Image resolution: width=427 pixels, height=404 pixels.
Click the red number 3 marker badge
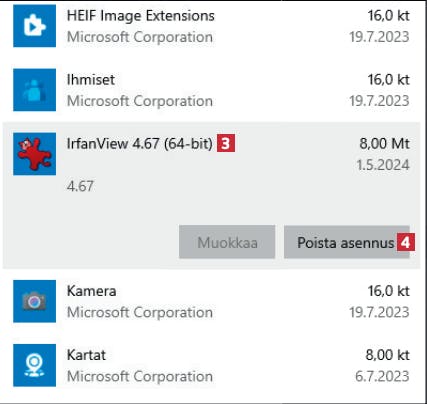pos(226,143)
